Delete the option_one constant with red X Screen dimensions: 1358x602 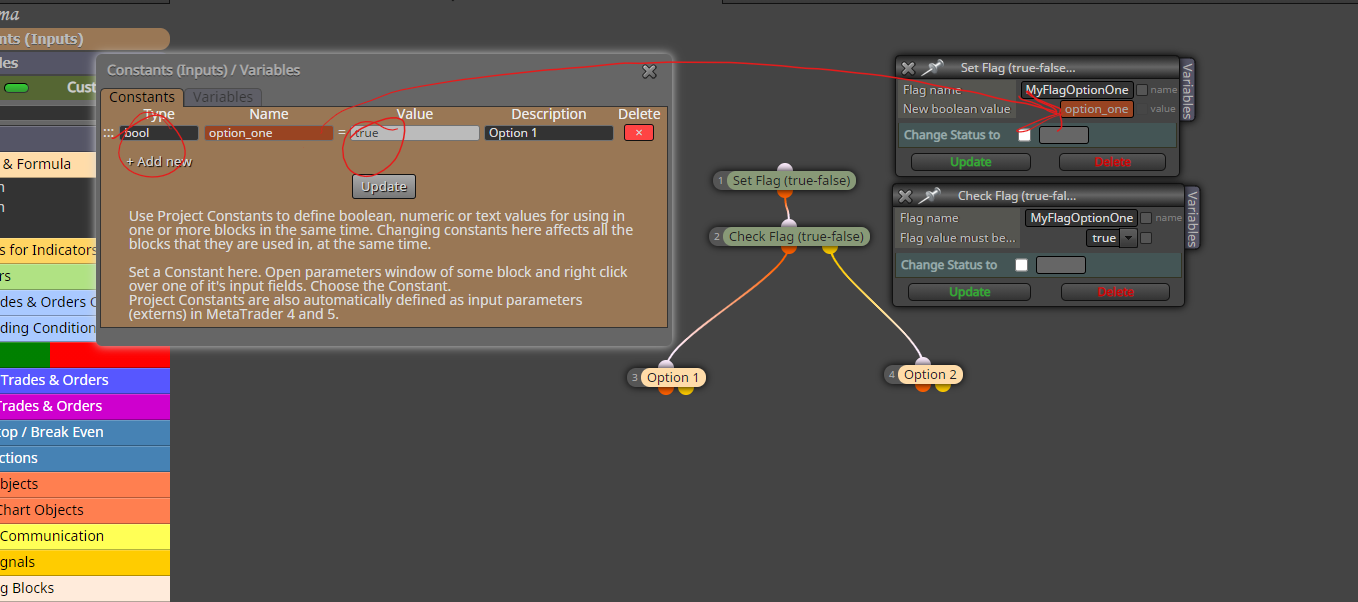(x=639, y=133)
